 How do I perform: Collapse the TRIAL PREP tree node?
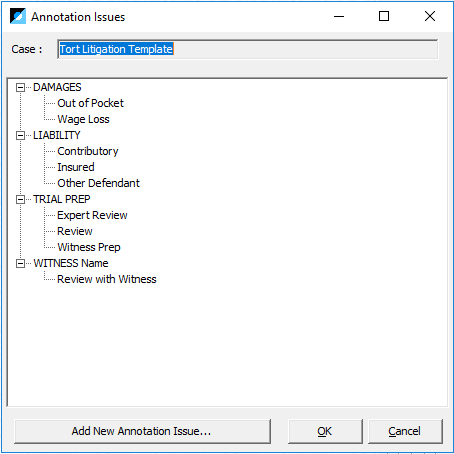click(x=21, y=199)
